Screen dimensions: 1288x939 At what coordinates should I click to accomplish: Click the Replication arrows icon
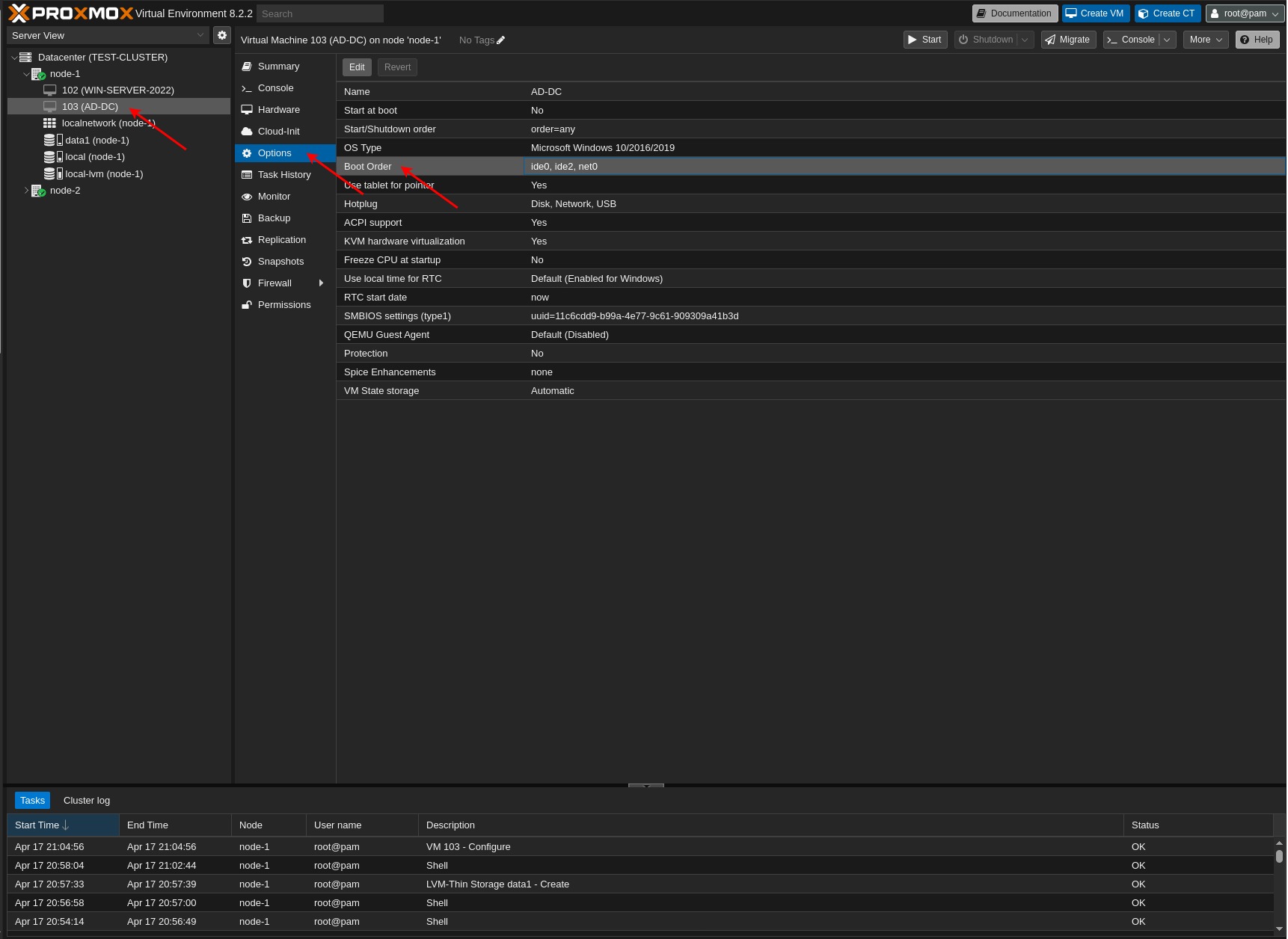(x=247, y=239)
